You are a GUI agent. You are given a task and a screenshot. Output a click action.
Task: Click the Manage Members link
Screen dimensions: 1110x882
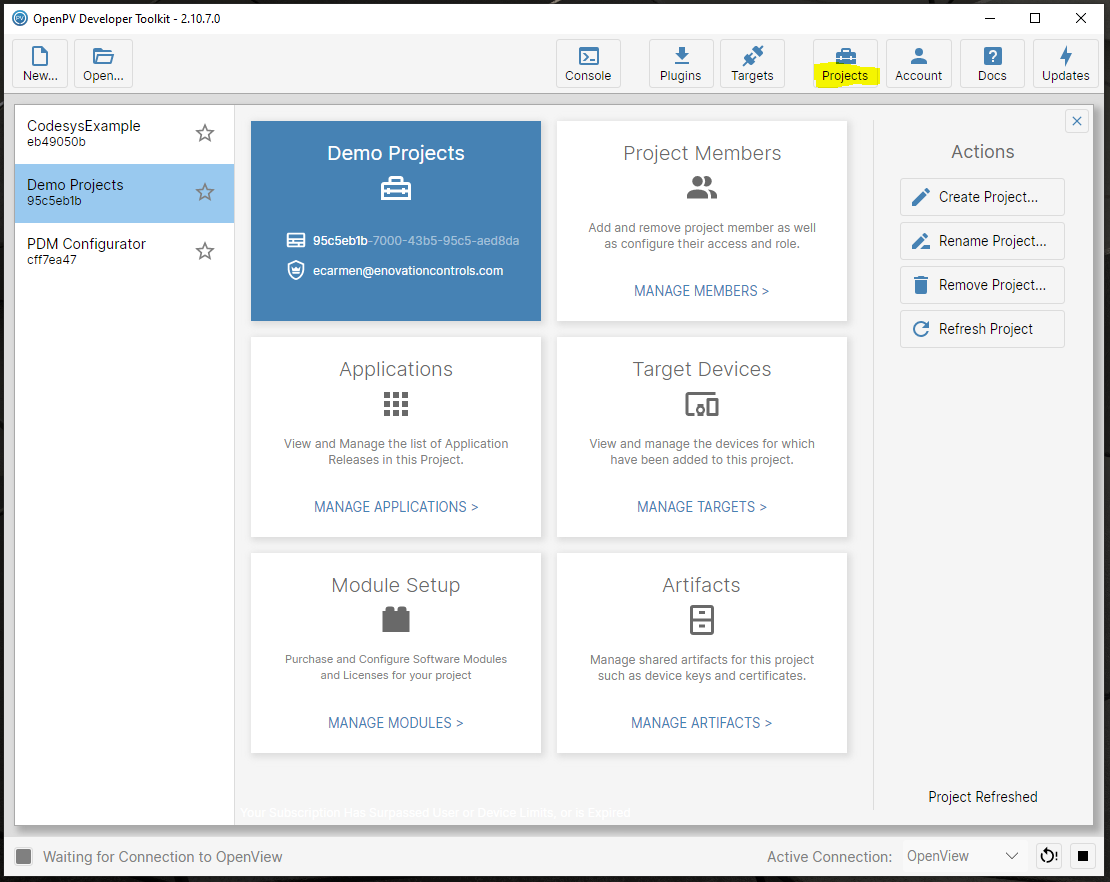click(x=702, y=291)
